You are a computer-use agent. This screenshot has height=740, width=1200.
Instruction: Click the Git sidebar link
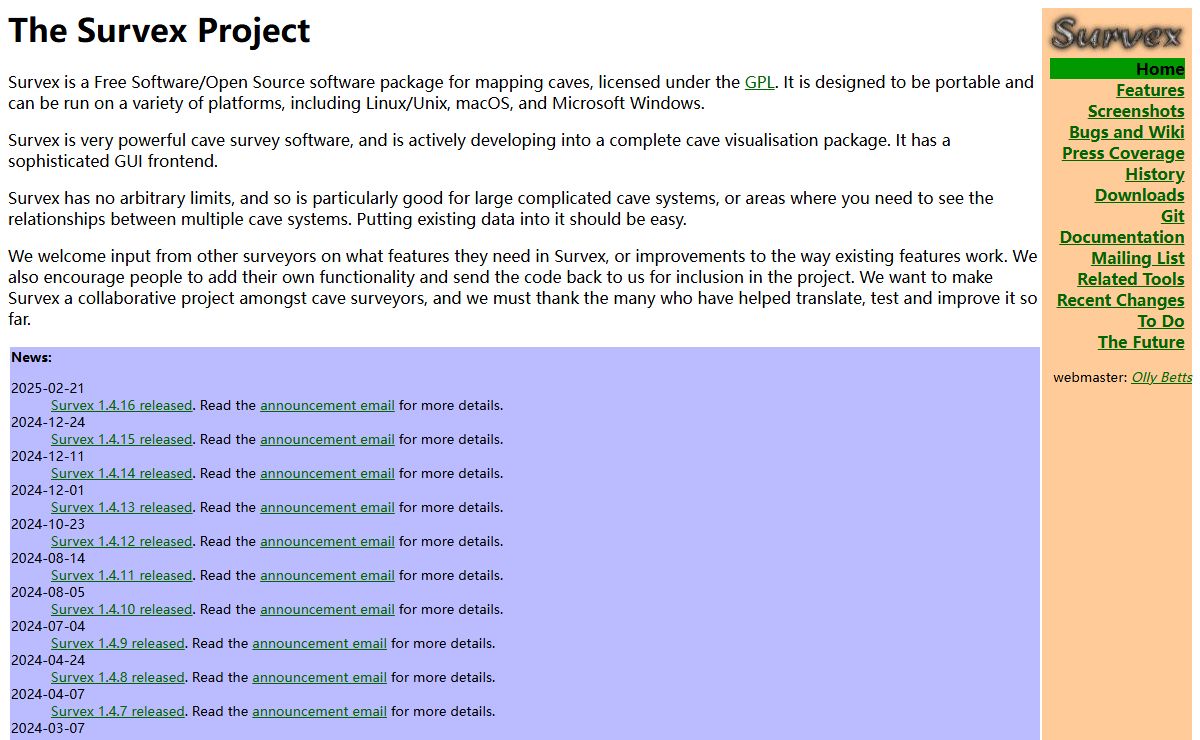point(1172,216)
